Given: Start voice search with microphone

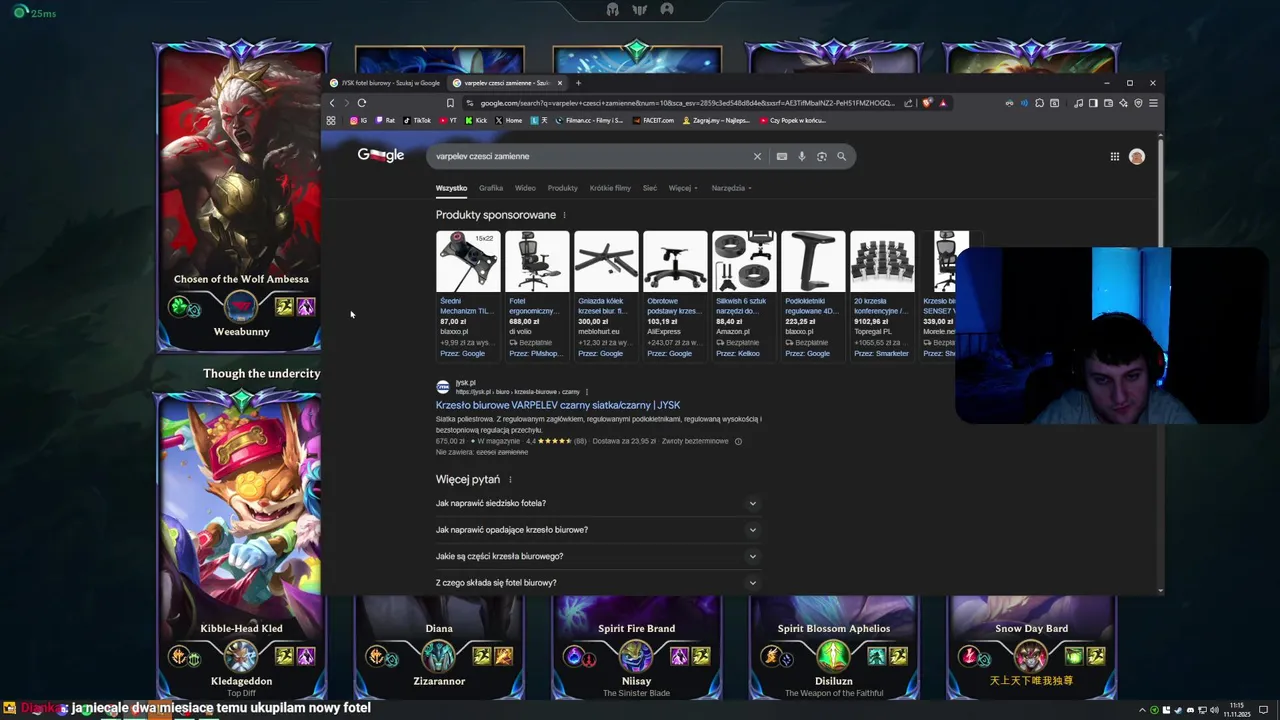Looking at the screenshot, I should [801, 156].
